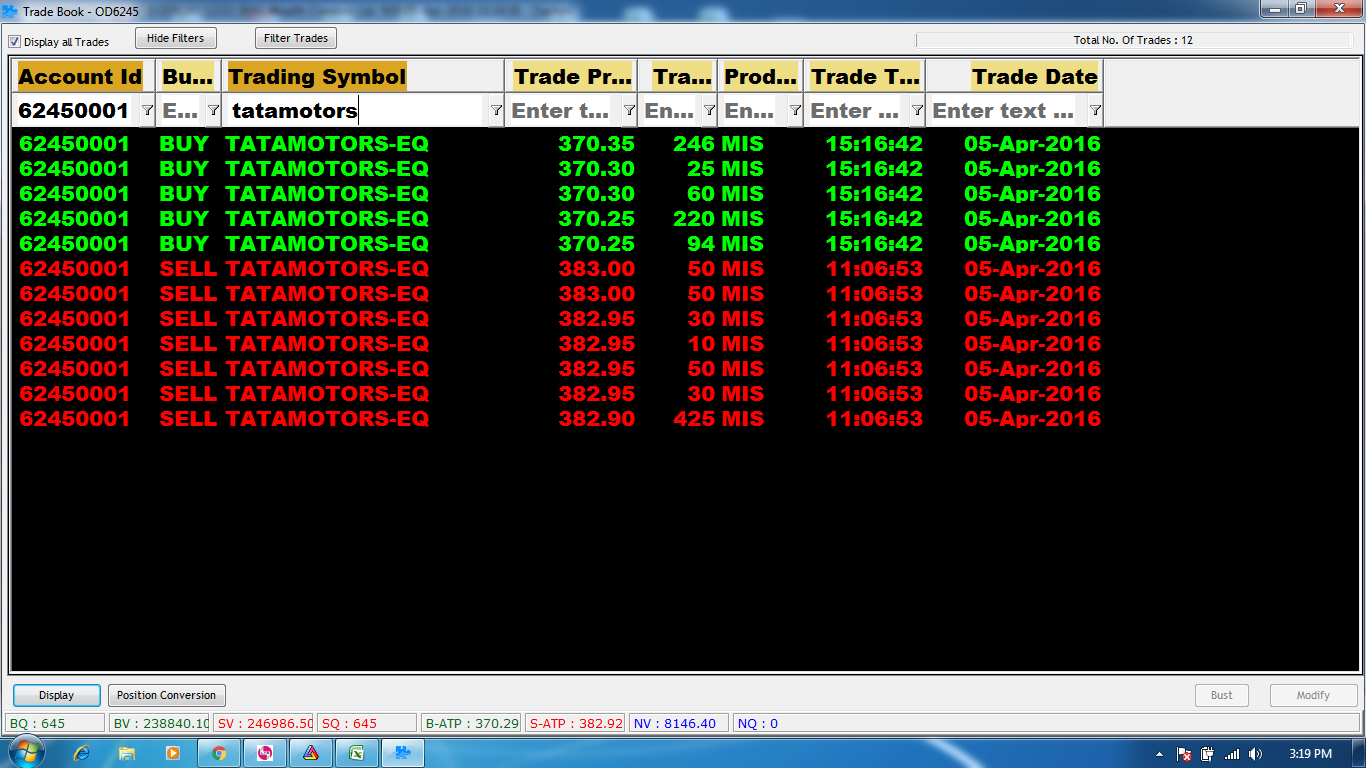
Task: Open the Buy/Sell column filter dropdown
Action: [x=213, y=111]
